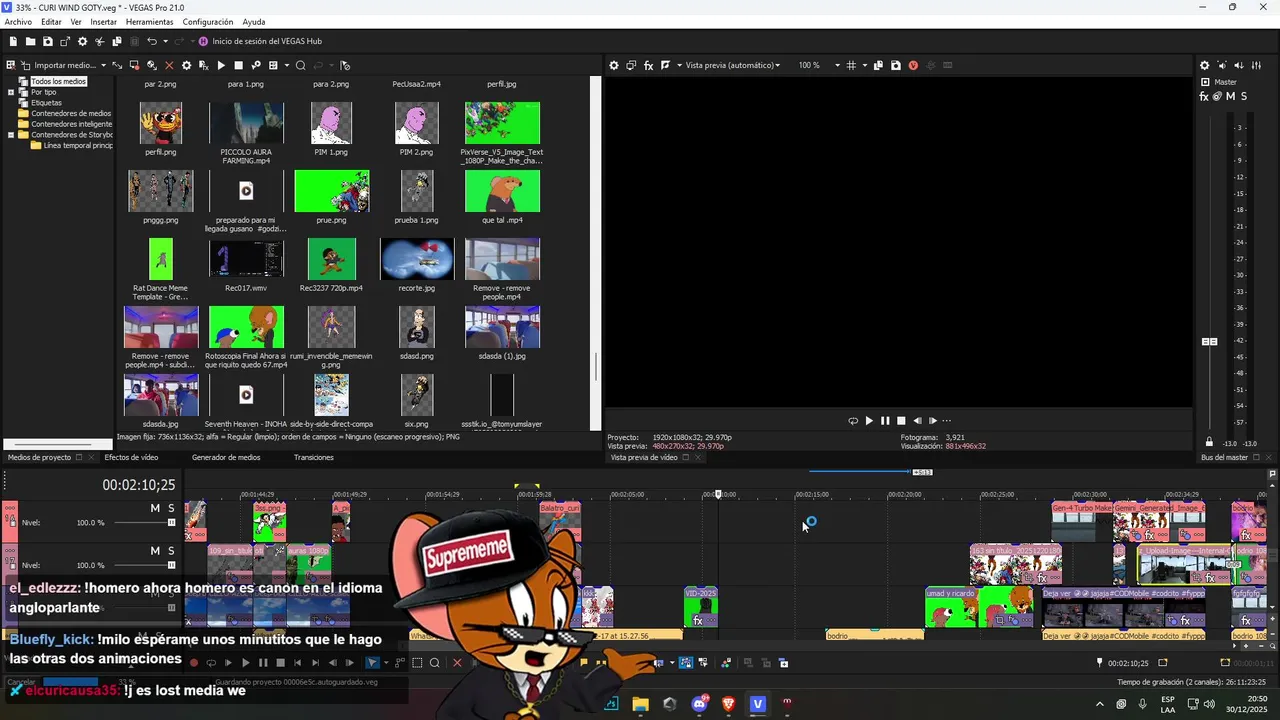Open preview properties gear icon
The width and height of the screenshot is (1280, 720).
tap(614, 65)
